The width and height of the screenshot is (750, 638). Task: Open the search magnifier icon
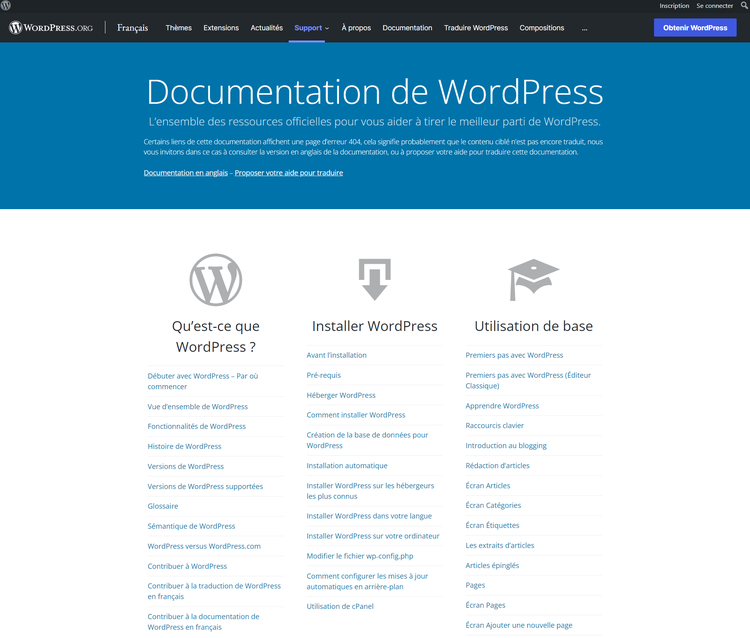pyautogui.click(x=744, y=5)
